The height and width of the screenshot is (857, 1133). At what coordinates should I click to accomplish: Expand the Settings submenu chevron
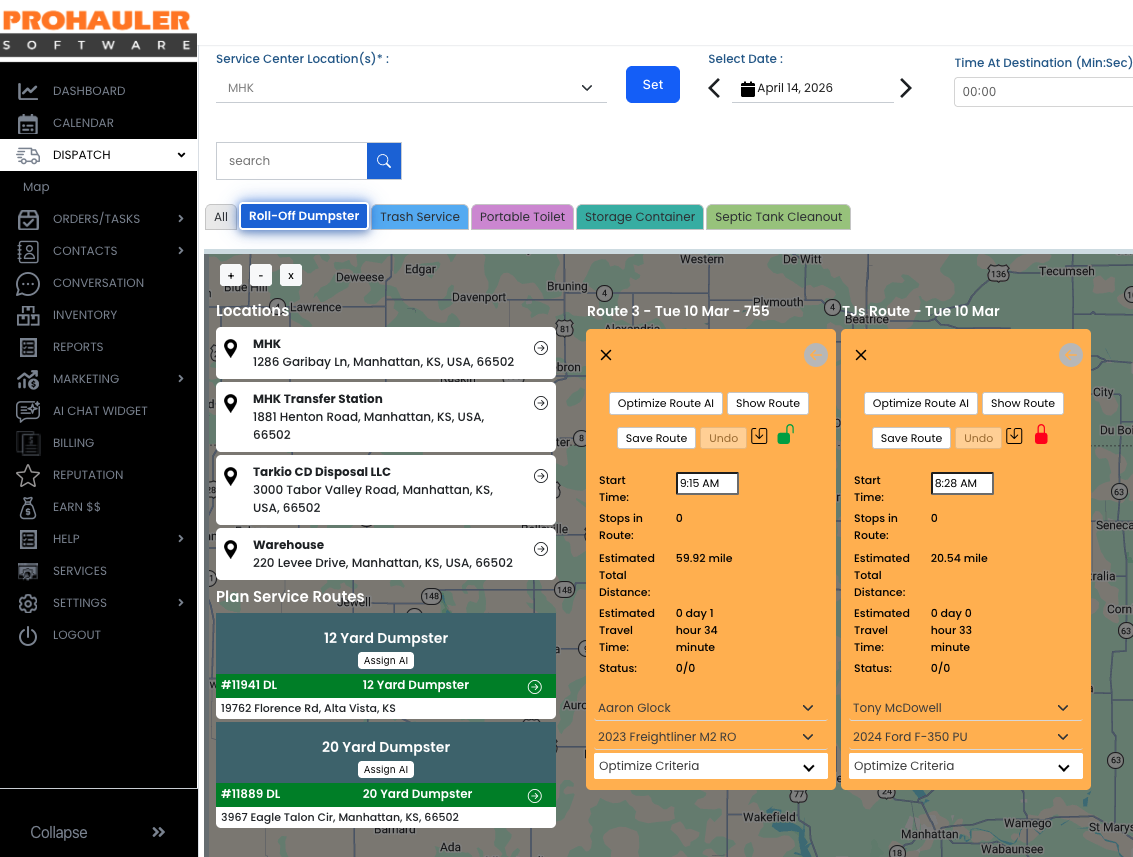[181, 603]
